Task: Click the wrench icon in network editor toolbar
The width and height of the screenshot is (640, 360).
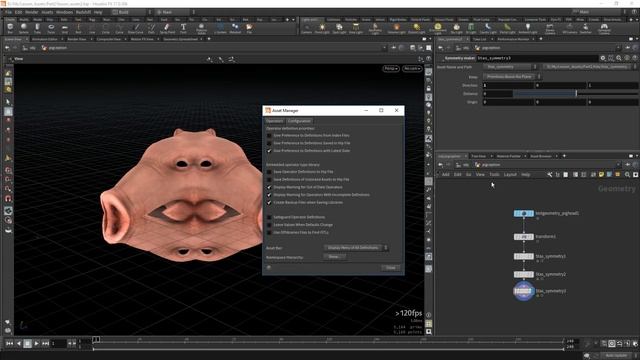Action: point(550,175)
